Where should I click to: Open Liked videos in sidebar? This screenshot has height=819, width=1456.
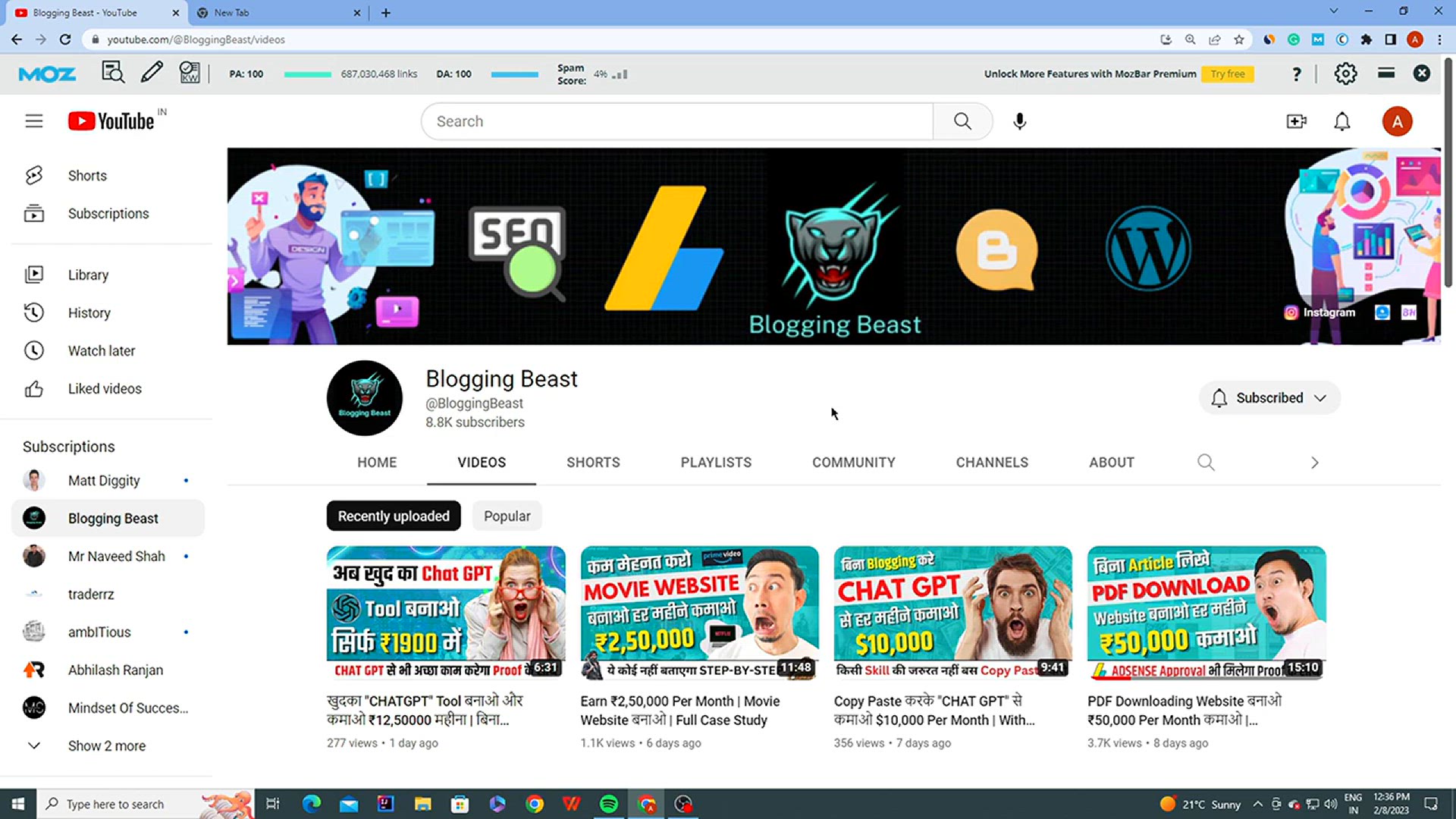(x=106, y=388)
